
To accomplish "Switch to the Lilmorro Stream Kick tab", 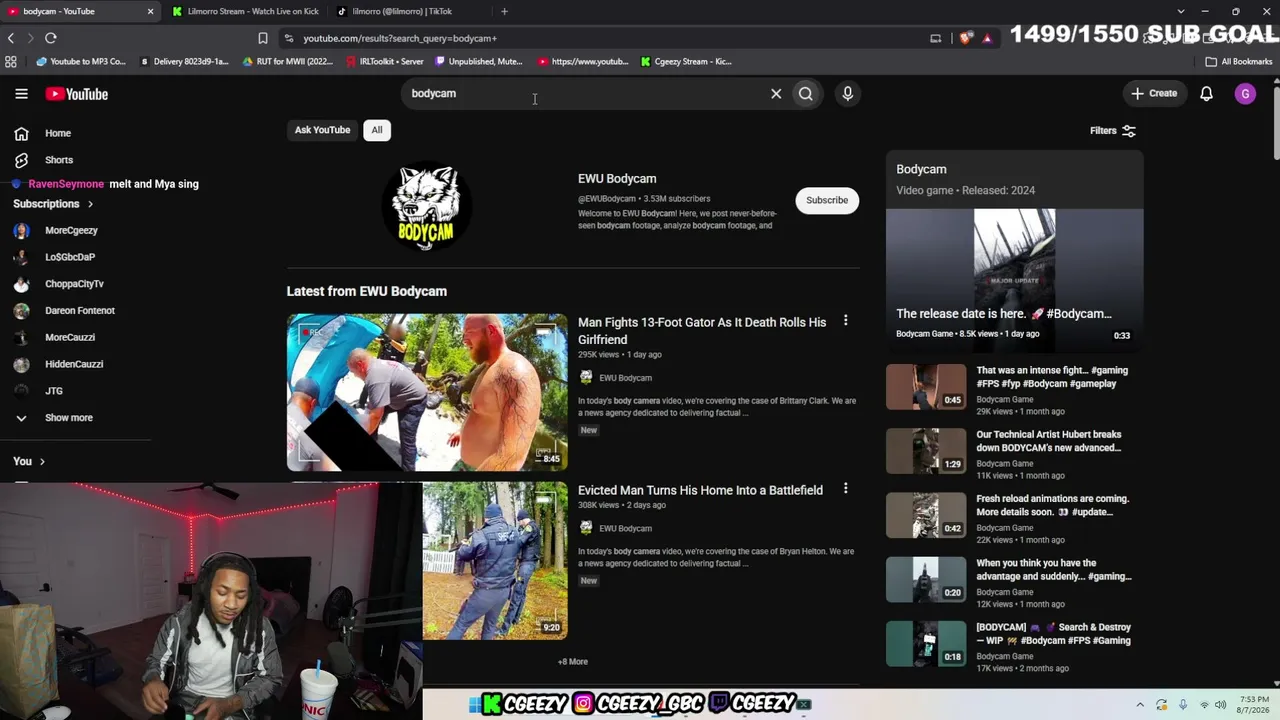I will (x=244, y=11).
